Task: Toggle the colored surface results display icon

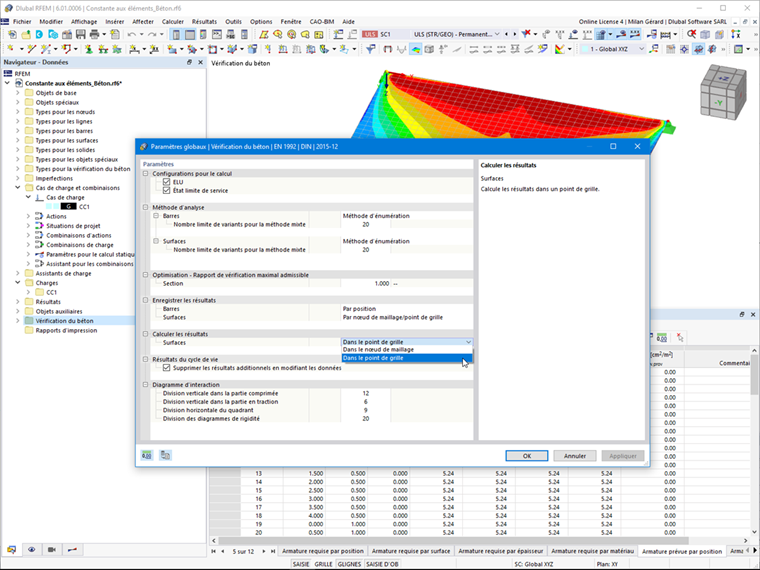Action: click(x=415, y=49)
